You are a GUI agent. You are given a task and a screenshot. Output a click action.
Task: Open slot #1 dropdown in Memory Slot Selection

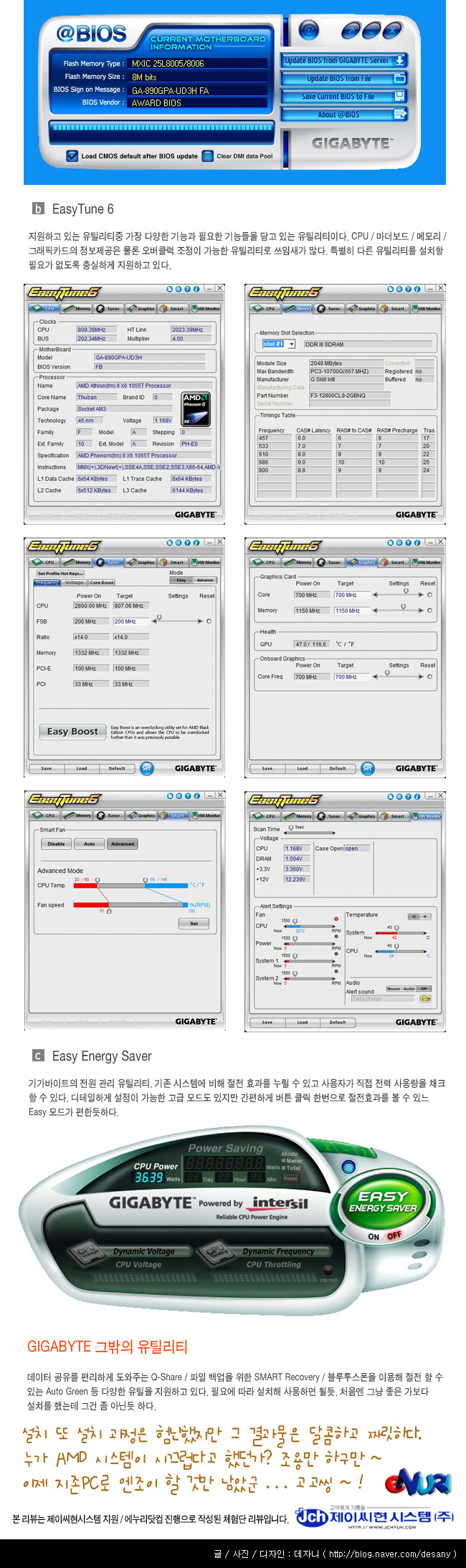279,344
